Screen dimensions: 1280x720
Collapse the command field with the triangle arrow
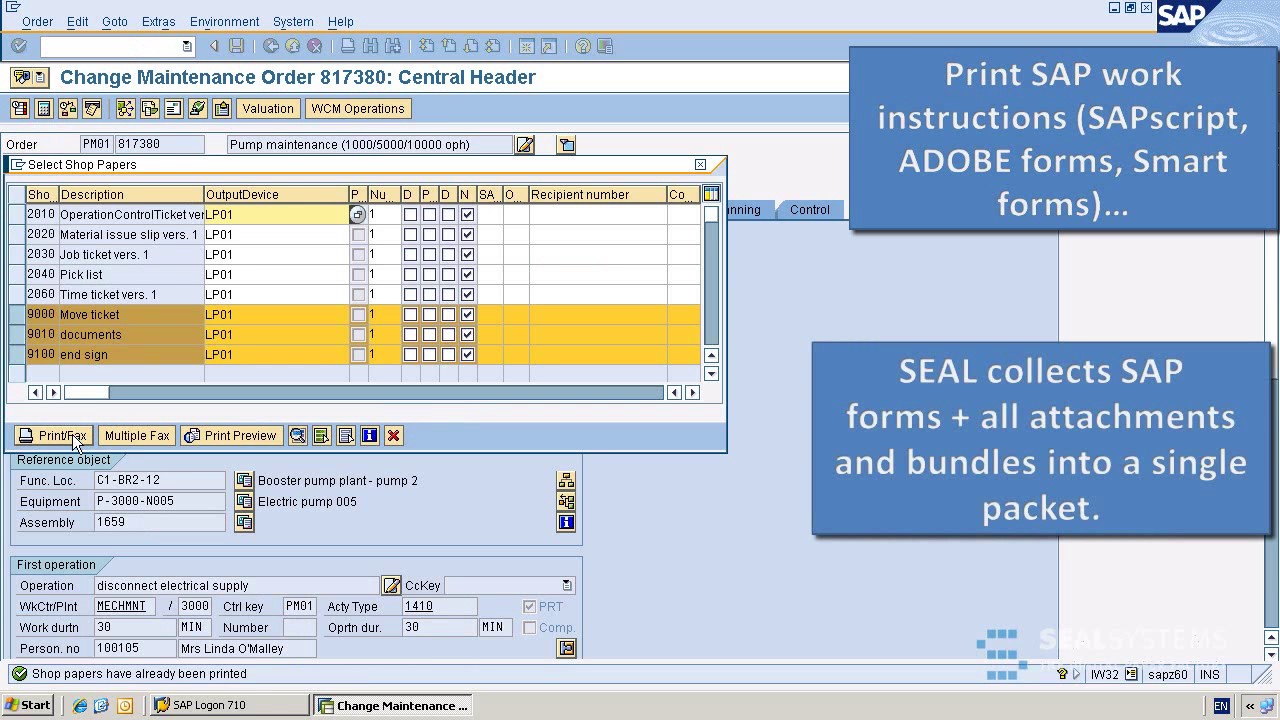pyautogui.click(x=213, y=46)
